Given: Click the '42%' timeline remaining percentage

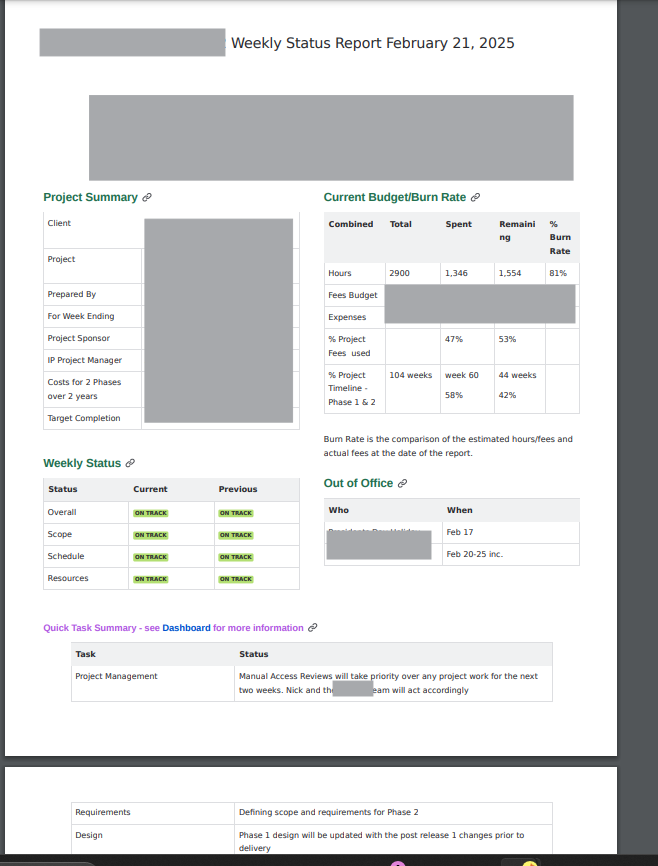Looking at the screenshot, I should [x=507, y=395].
